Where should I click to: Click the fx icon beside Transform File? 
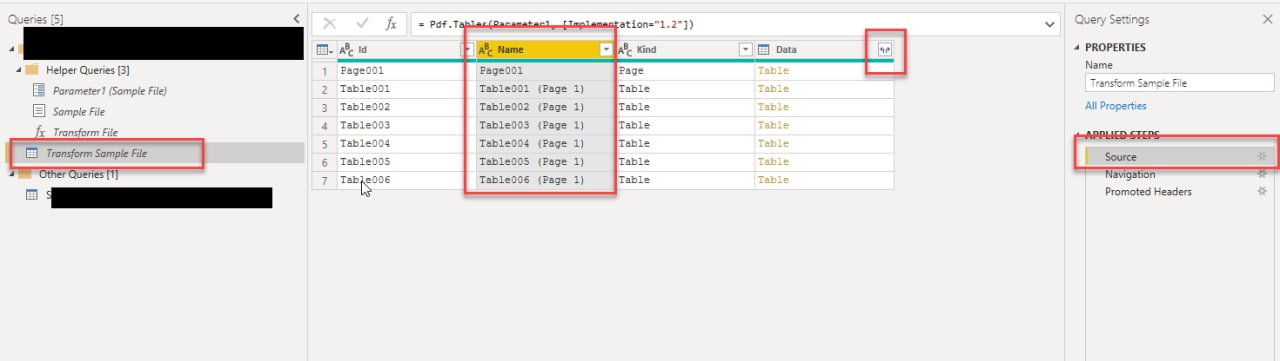(40, 132)
